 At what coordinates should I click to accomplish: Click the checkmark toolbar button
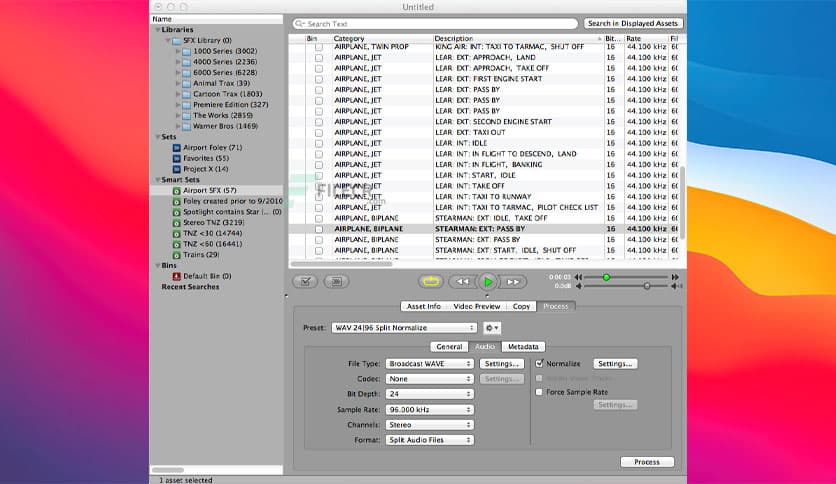point(306,281)
